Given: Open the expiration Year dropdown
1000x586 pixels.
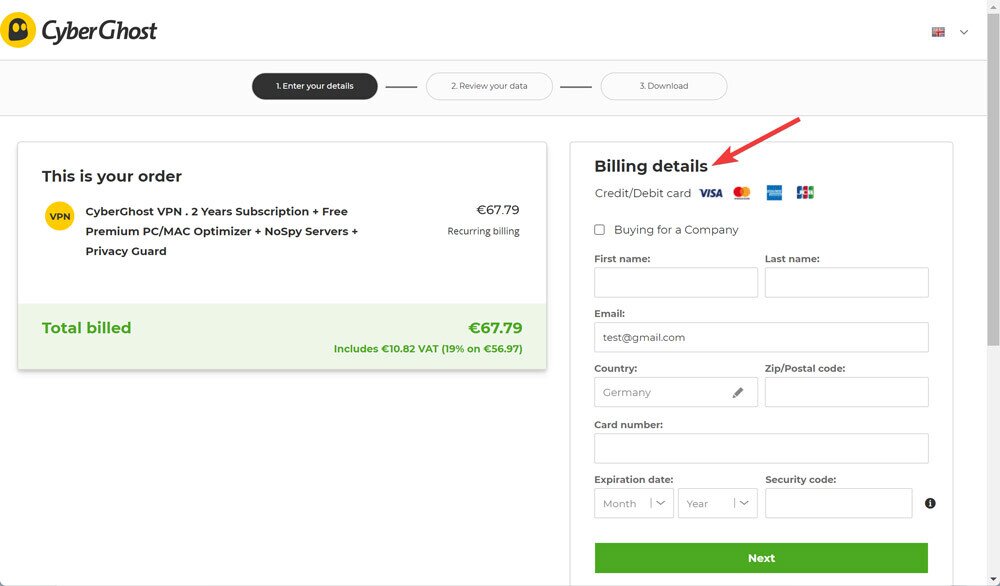Looking at the screenshot, I should click(717, 503).
